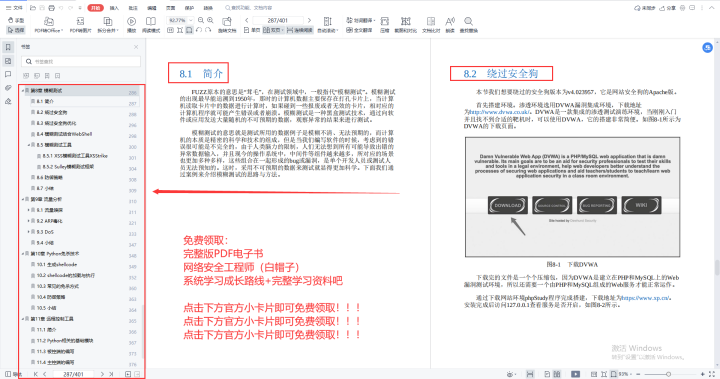
Task: Open bookmark 8.2 绕过安全狗
Action: (x=52, y=112)
